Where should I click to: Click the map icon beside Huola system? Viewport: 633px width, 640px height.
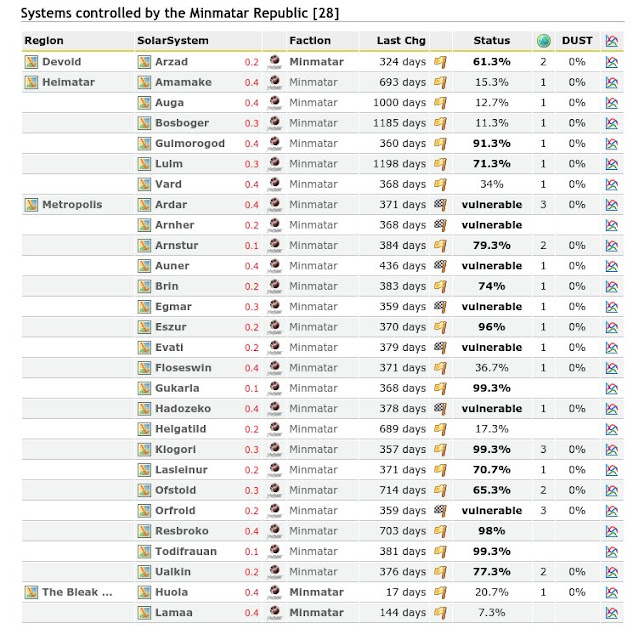pos(144,592)
